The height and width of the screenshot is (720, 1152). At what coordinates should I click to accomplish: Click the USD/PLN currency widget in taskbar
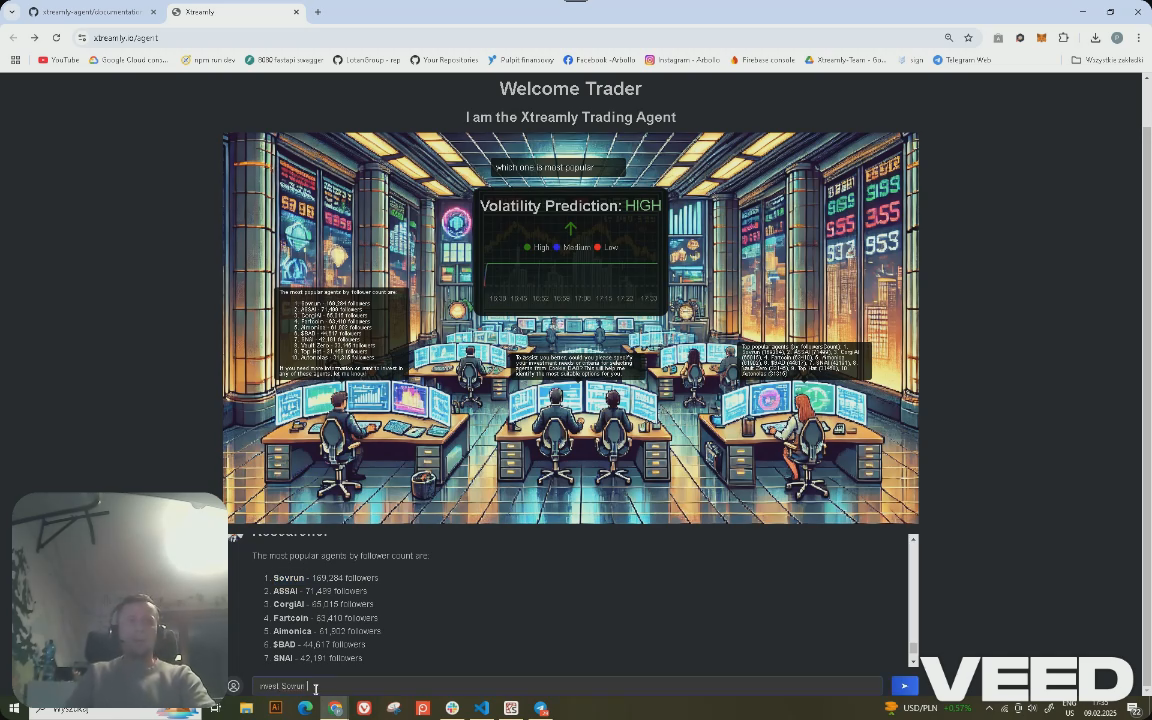coord(928,708)
